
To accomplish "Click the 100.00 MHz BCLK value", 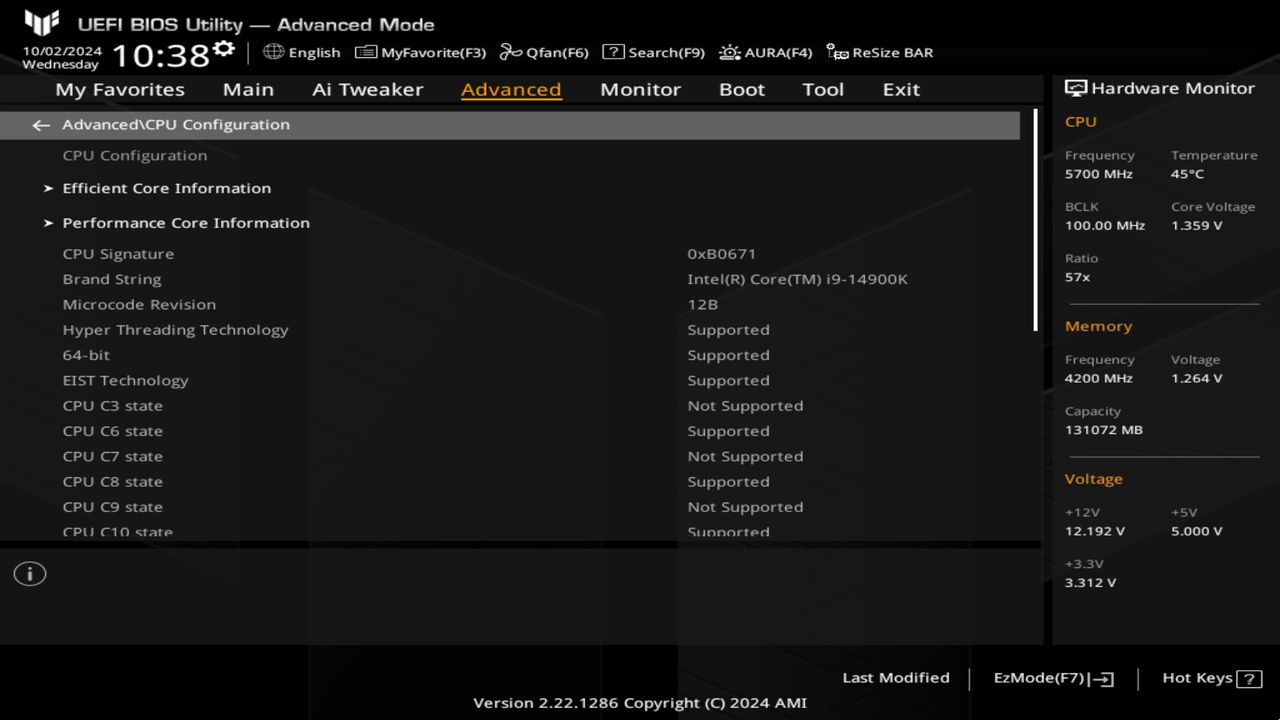I will pos(1105,226).
